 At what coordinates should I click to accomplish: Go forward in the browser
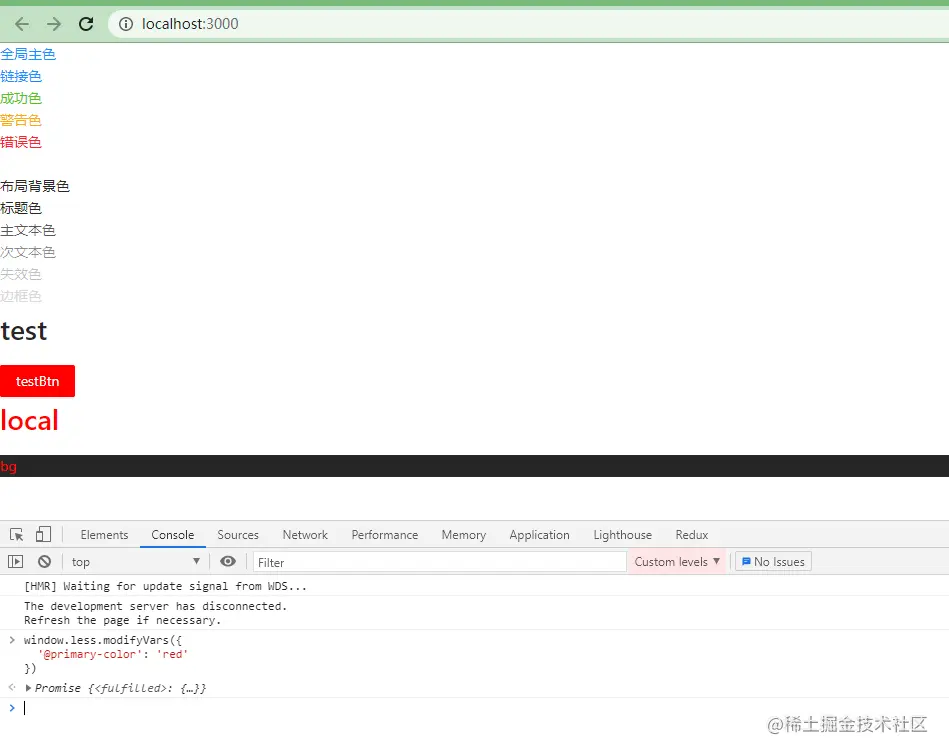54,24
